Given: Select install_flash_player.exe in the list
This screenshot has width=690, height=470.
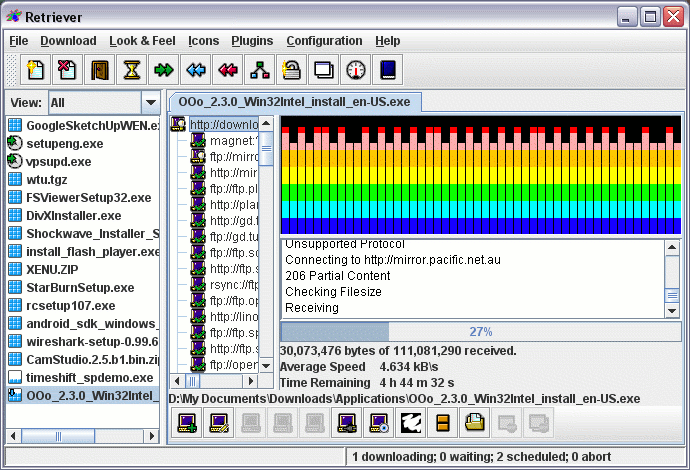Looking at the screenshot, I should tap(84, 252).
